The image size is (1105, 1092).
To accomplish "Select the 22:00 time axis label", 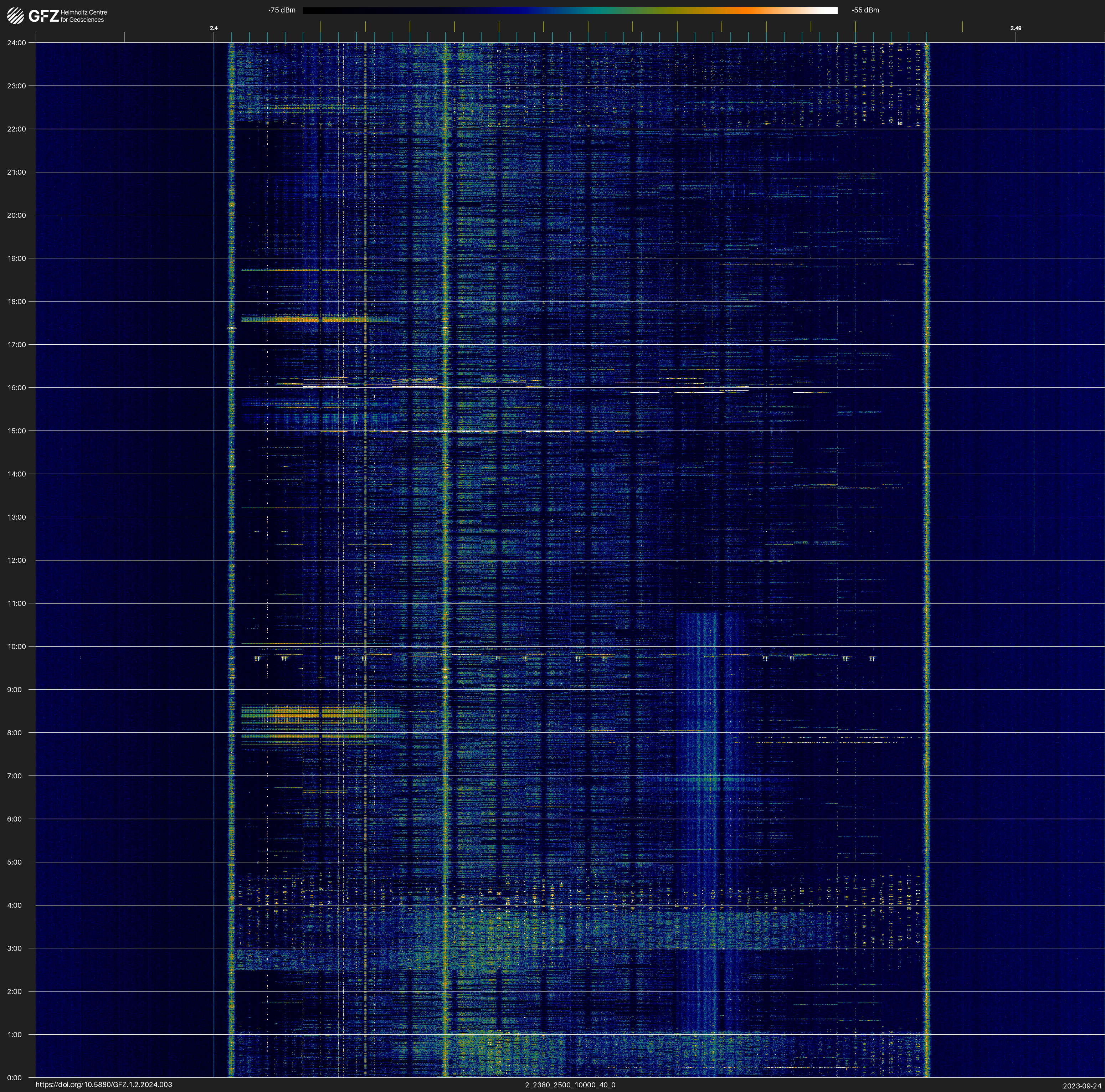I will 16,129.
